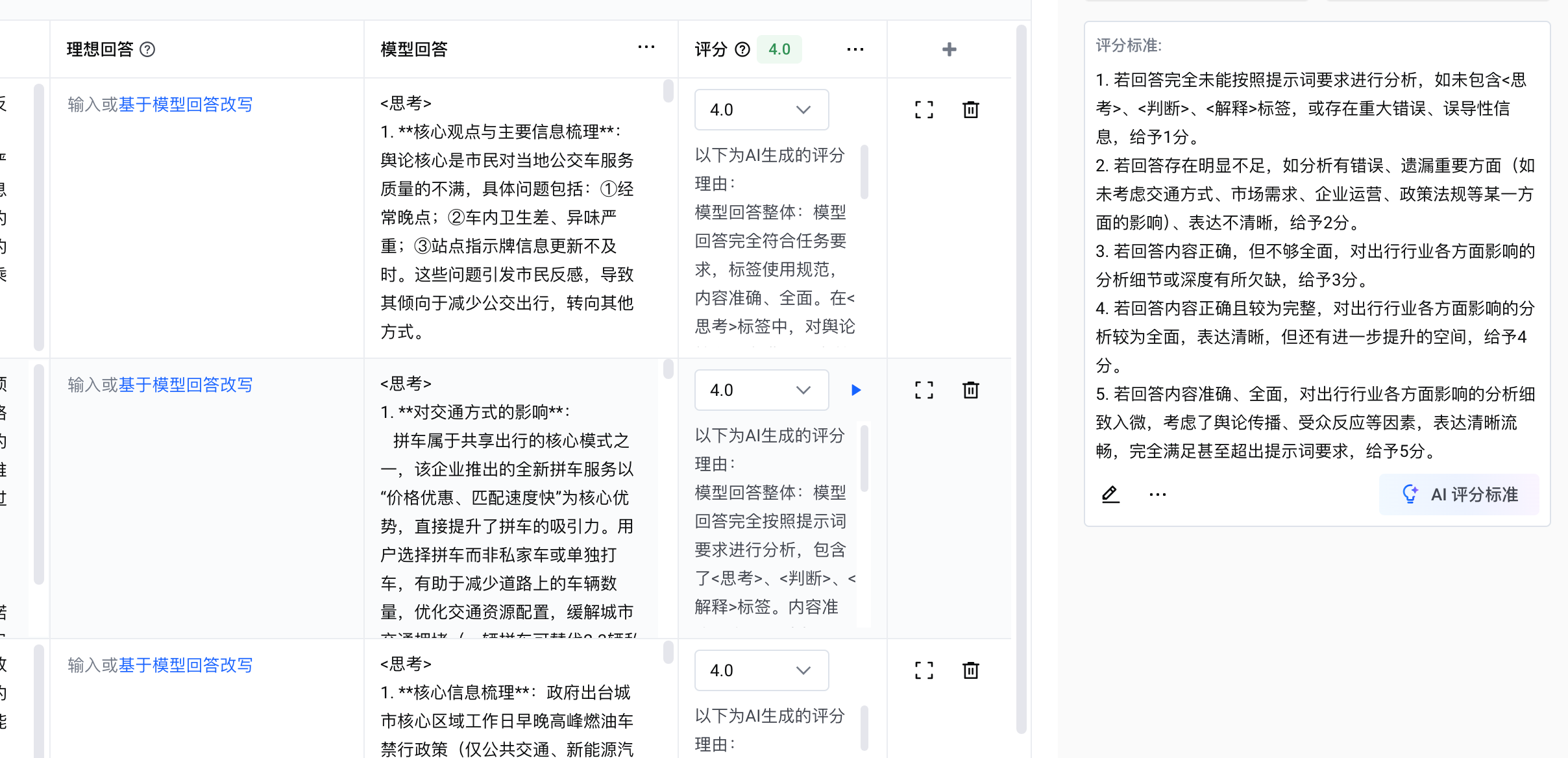This screenshot has width=1568, height=758.
Task: Open the 模型回答 column more-options menu
Action: (x=646, y=47)
